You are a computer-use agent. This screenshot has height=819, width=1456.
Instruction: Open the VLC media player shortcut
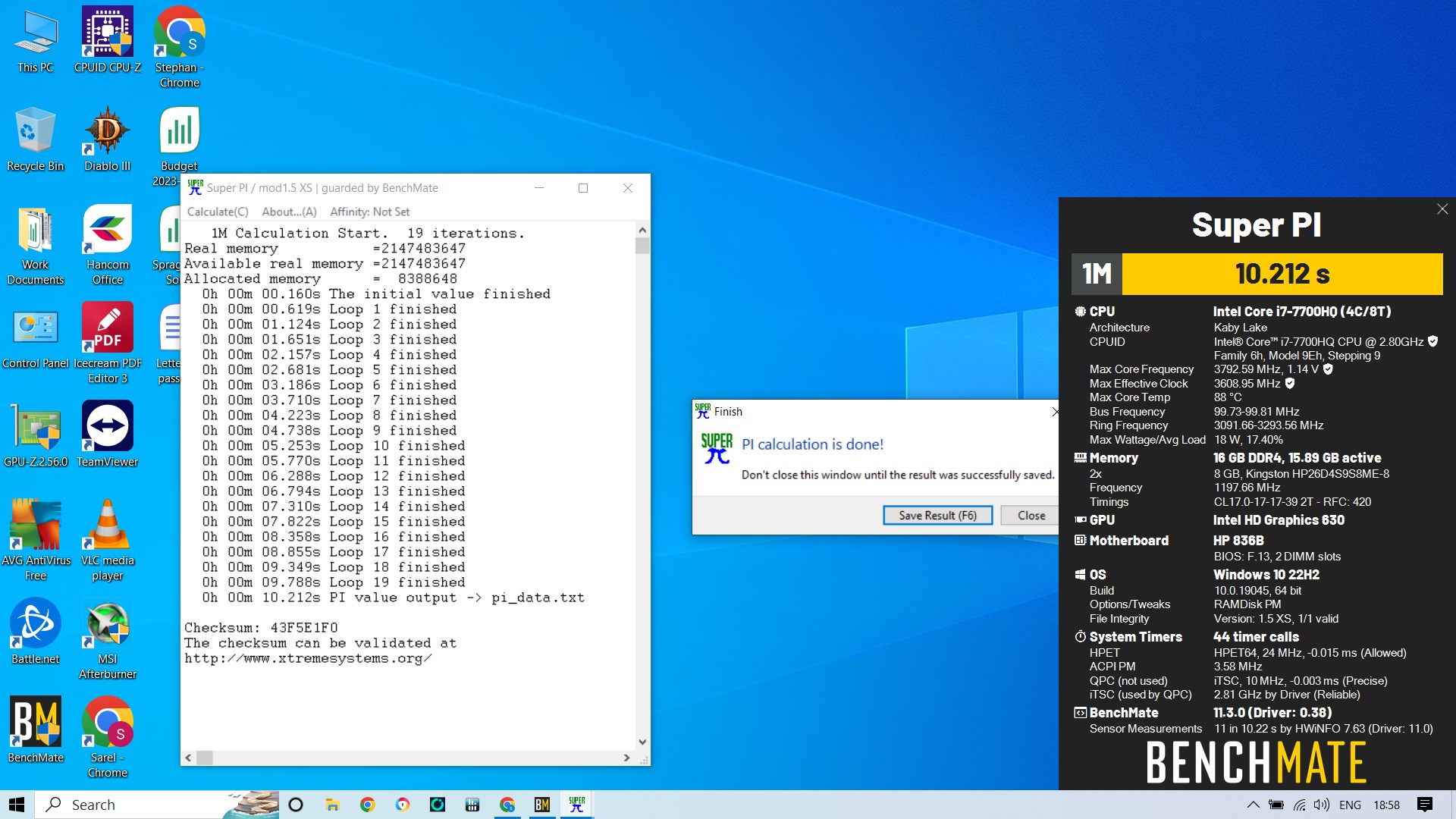(x=108, y=541)
